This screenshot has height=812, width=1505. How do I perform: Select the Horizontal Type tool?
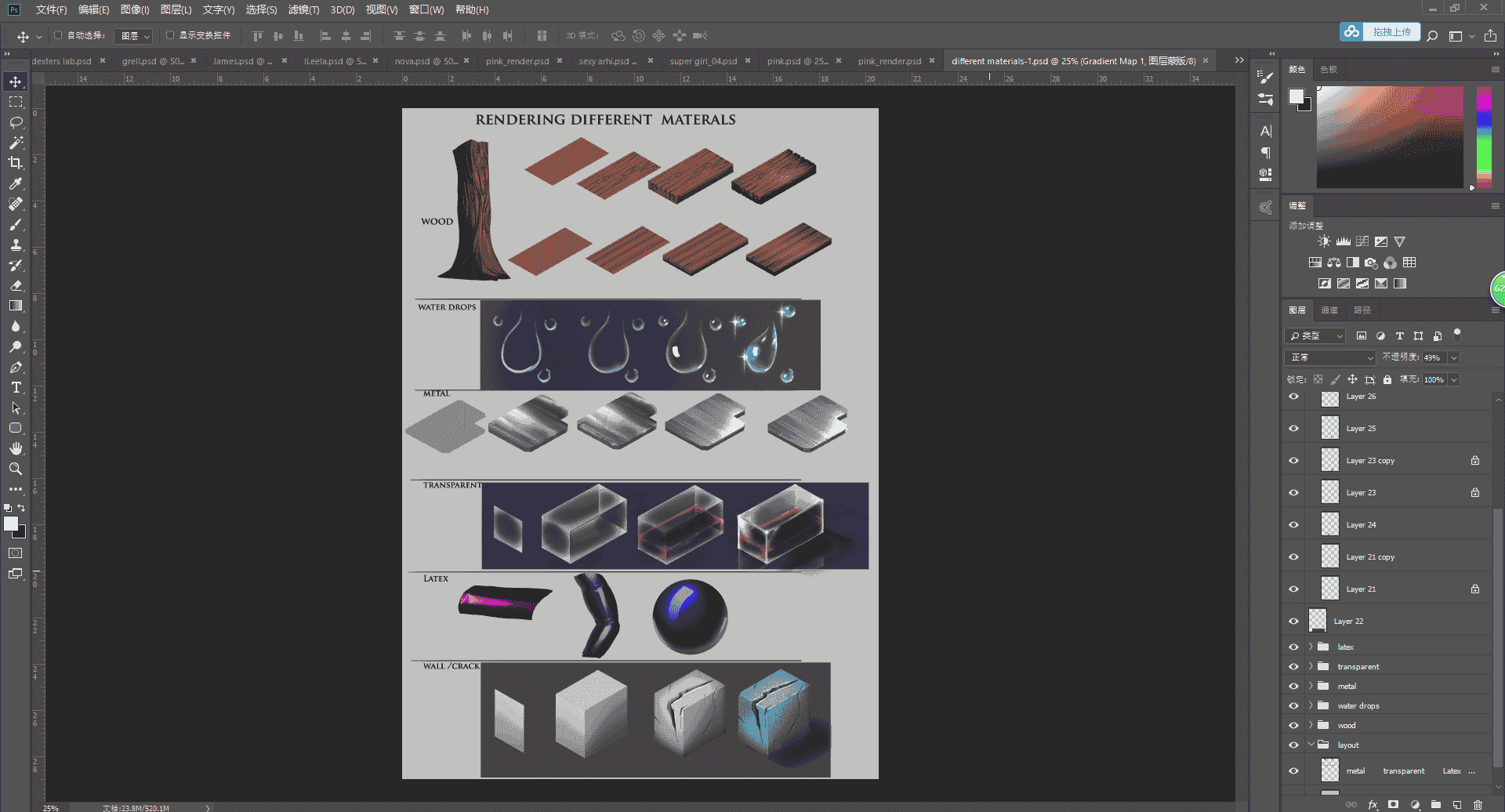[16, 387]
